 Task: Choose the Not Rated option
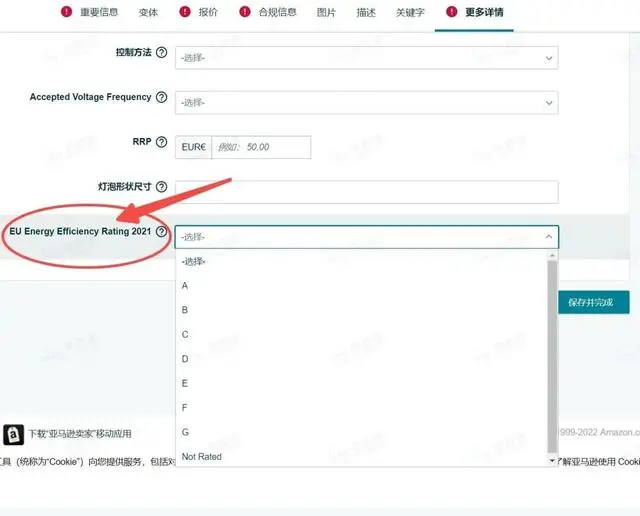point(361,457)
